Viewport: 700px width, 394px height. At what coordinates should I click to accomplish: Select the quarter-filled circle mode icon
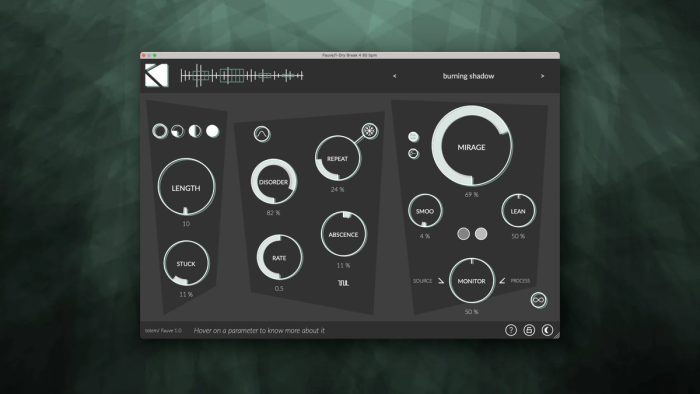coord(178,131)
